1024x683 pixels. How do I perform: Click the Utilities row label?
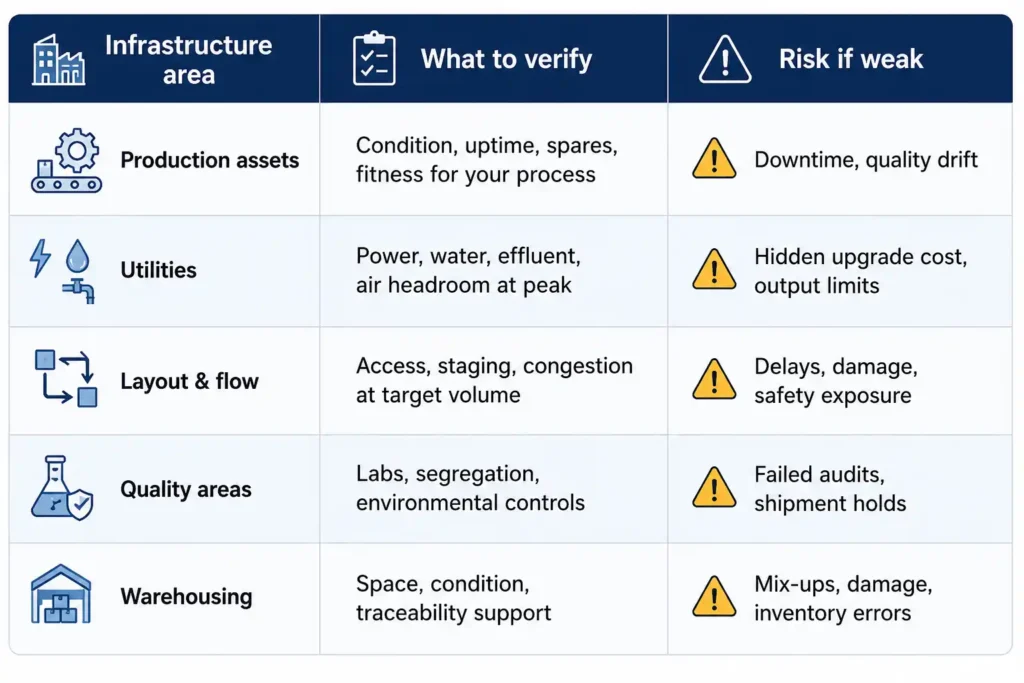(159, 270)
